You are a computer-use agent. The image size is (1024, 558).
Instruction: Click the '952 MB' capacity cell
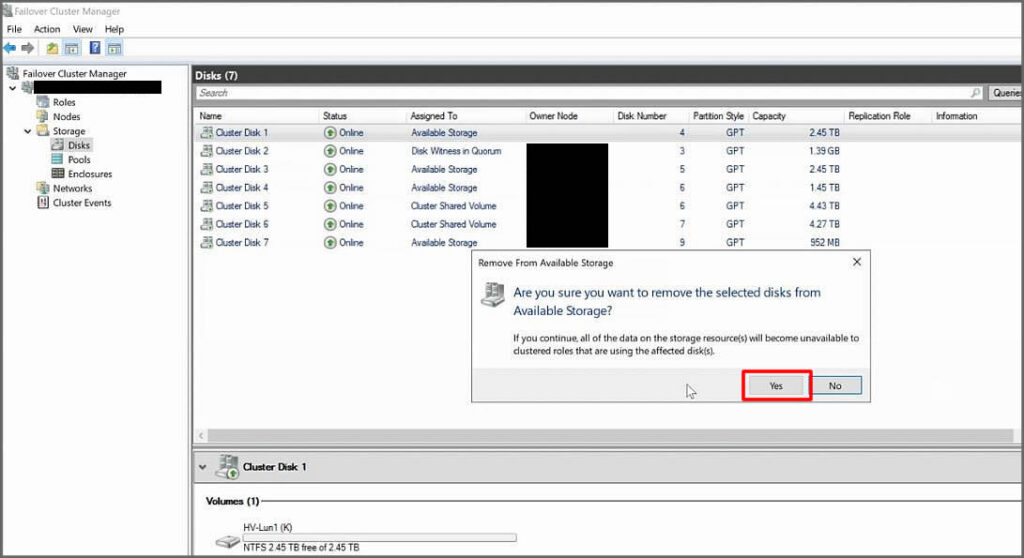pos(825,242)
